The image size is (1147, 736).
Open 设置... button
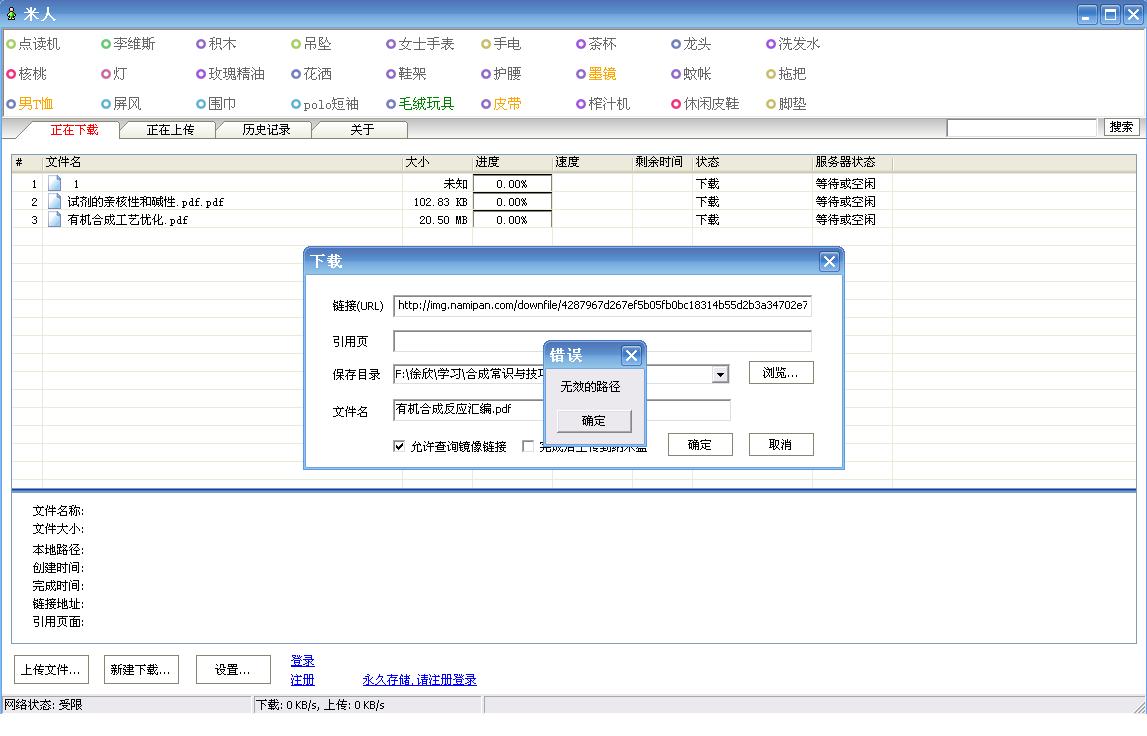coord(233,669)
